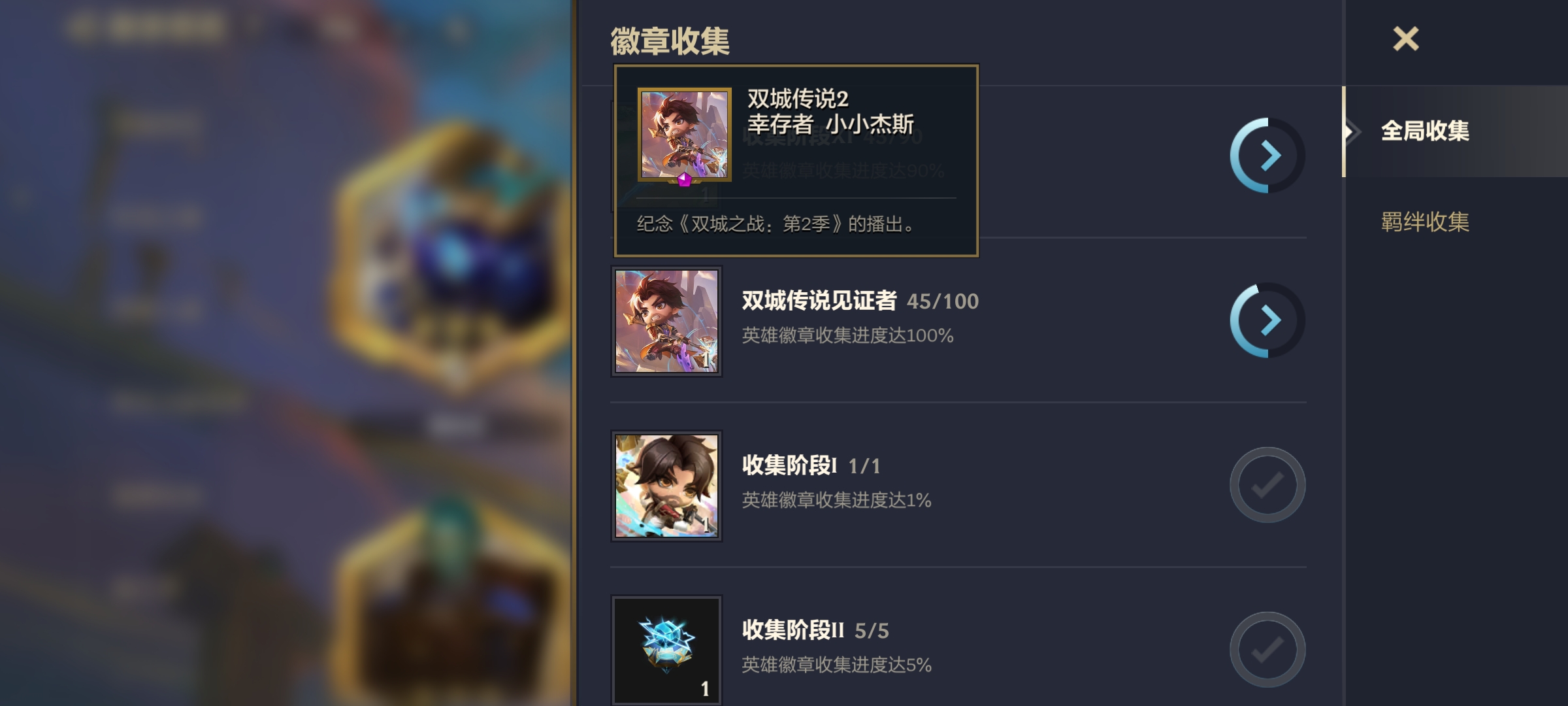Click the 收集阶段II 5/5 title text
1568x706 pixels.
(815, 630)
